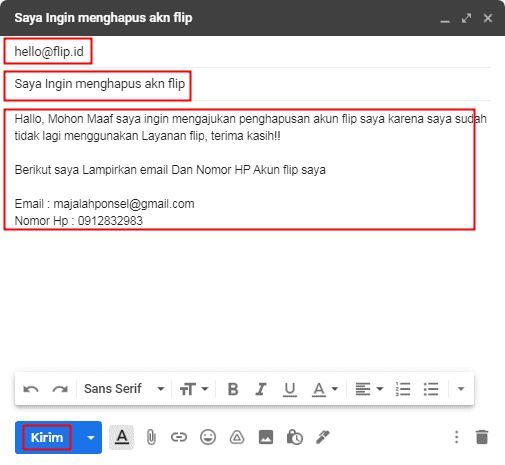Click the phone number 0912832983
This screenshot has width=505, height=465.
(110, 221)
